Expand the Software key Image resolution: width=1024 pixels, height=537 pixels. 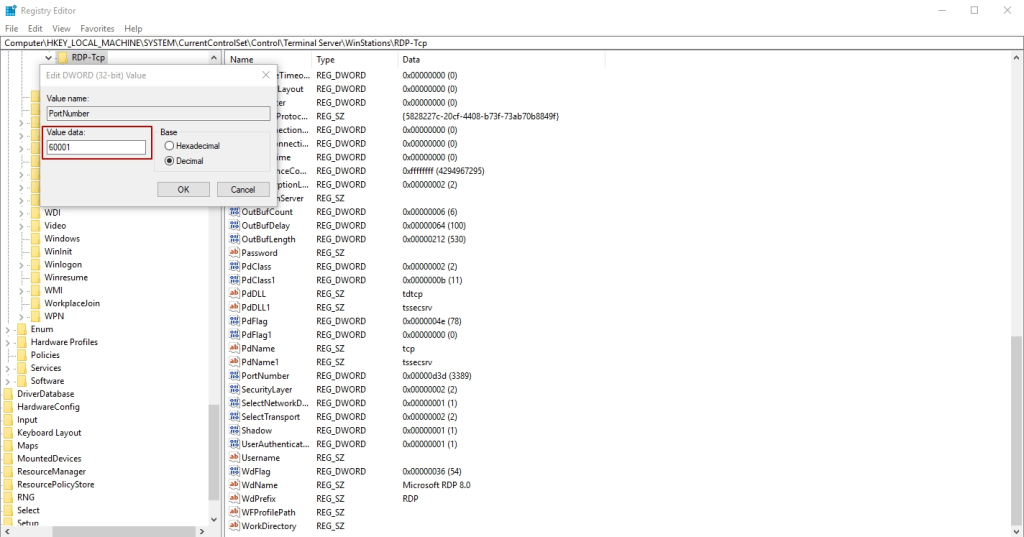coord(8,382)
